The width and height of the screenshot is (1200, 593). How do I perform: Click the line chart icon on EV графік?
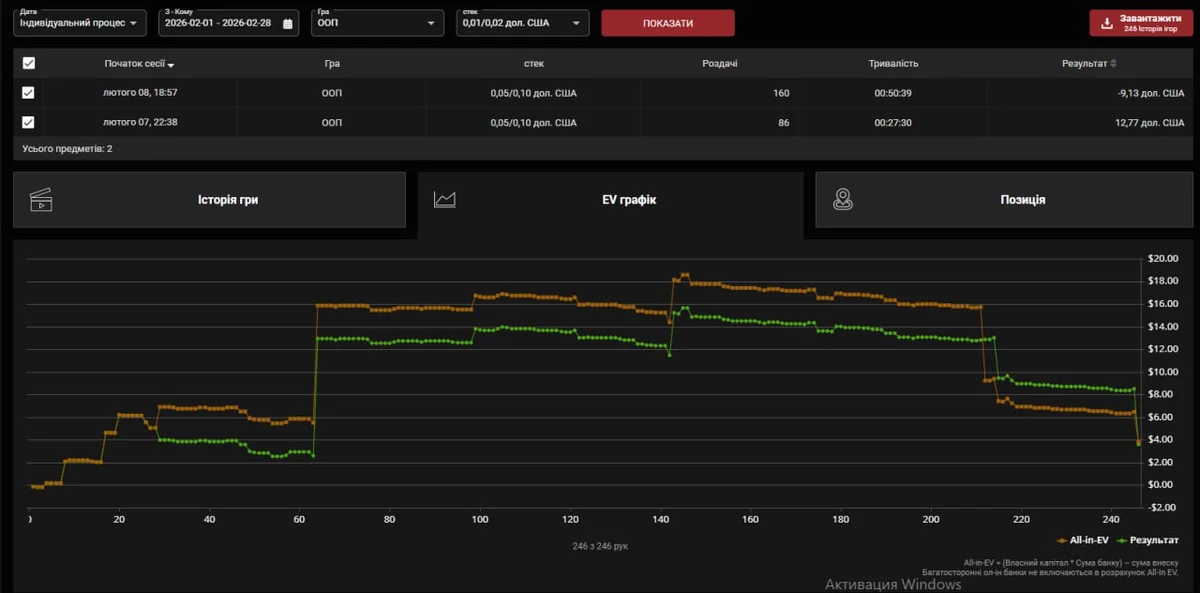coord(444,200)
